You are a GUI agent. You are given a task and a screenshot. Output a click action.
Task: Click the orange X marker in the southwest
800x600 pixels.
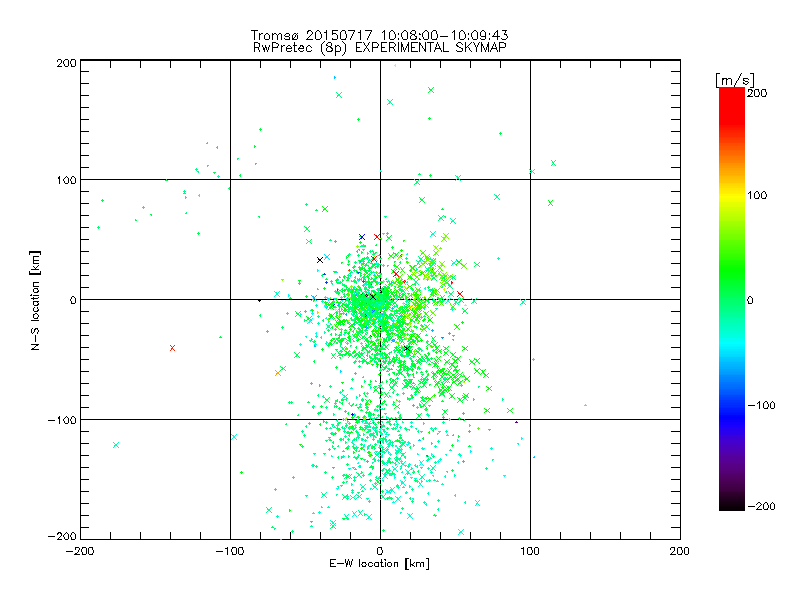278,373
